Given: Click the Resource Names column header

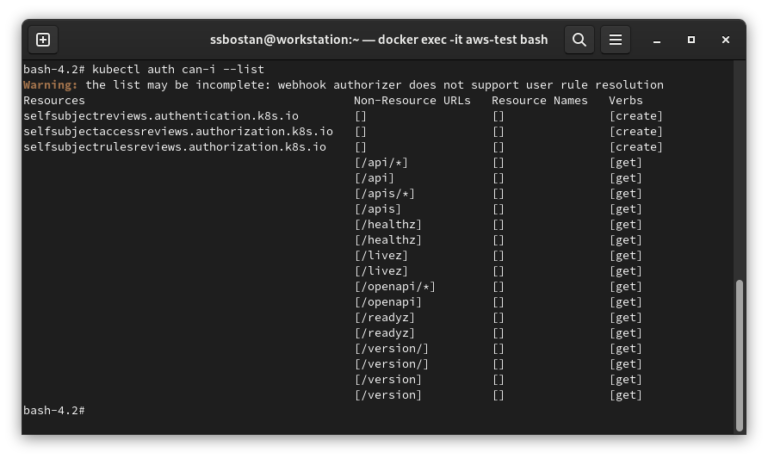Looking at the screenshot, I should tap(539, 100).
